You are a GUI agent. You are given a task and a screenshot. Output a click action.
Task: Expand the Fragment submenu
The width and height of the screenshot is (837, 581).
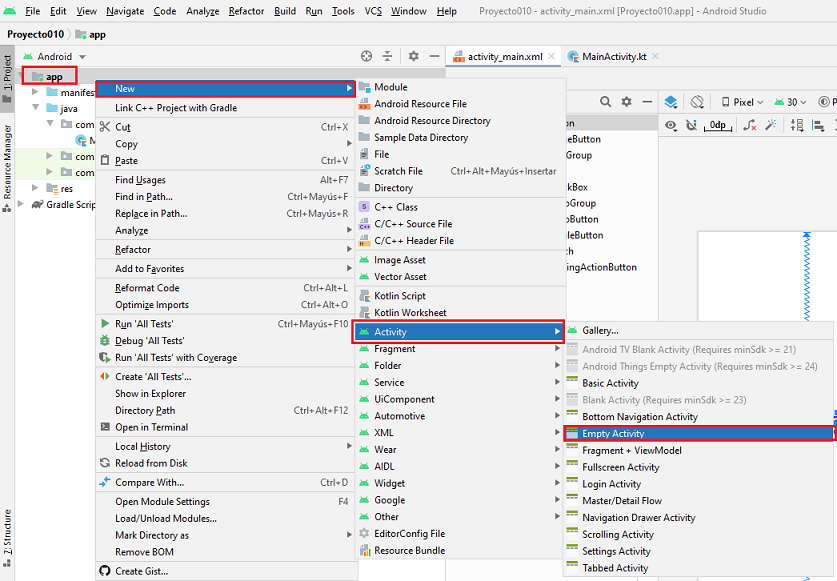pyautogui.click(x=460, y=349)
